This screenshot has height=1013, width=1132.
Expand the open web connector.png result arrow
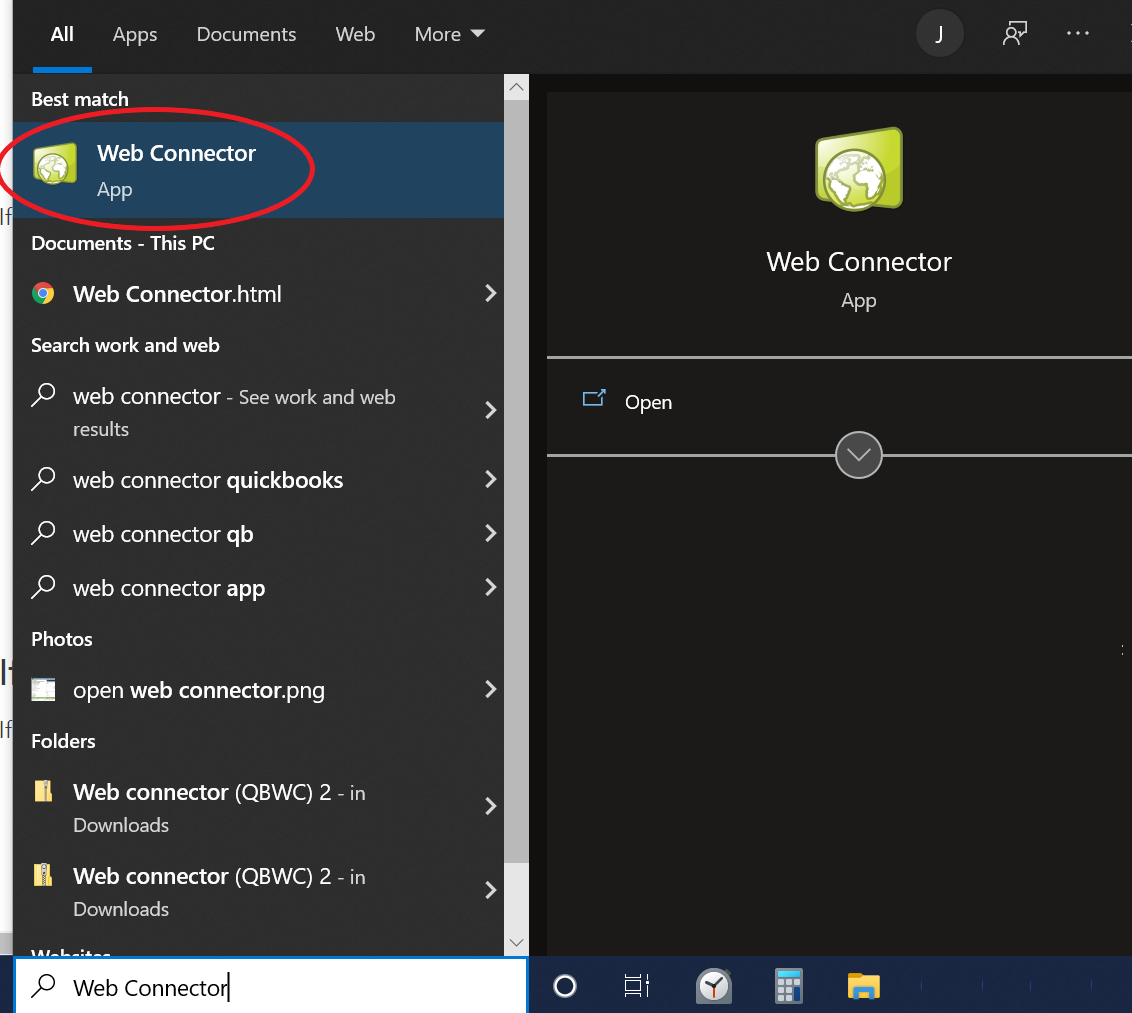point(490,690)
